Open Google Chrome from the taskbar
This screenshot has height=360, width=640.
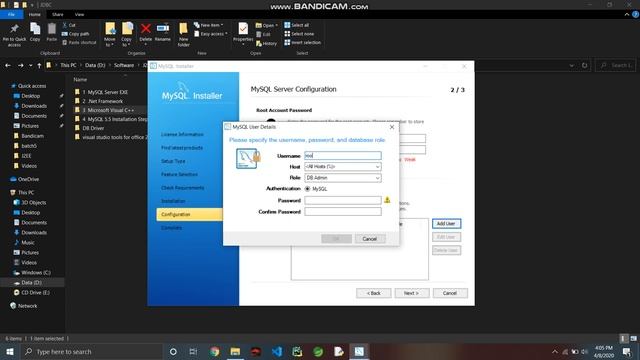coord(215,351)
